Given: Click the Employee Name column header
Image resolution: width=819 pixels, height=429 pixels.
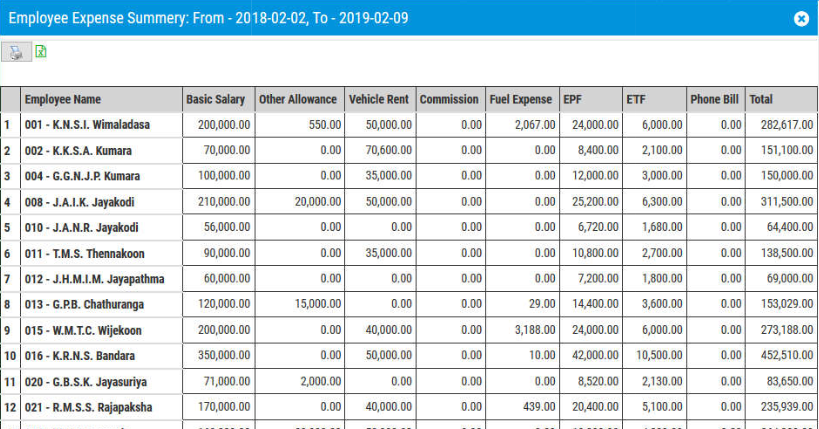Looking at the screenshot, I should [x=63, y=100].
